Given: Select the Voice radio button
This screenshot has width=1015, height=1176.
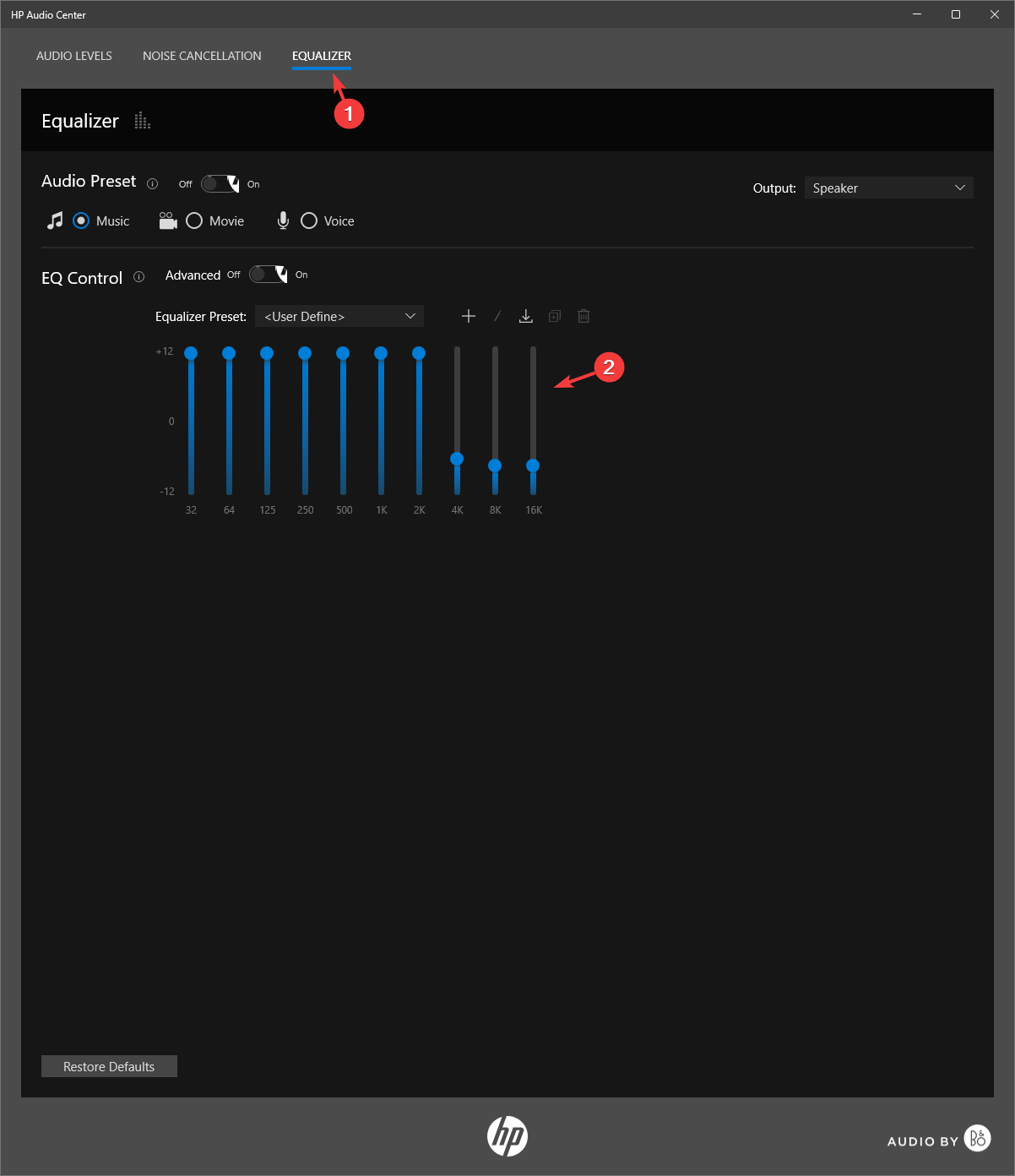Looking at the screenshot, I should click(309, 220).
